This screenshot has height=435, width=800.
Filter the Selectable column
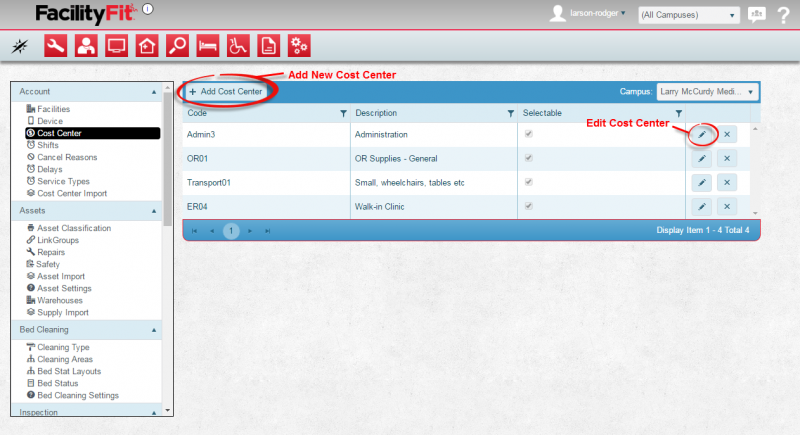pos(679,113)
